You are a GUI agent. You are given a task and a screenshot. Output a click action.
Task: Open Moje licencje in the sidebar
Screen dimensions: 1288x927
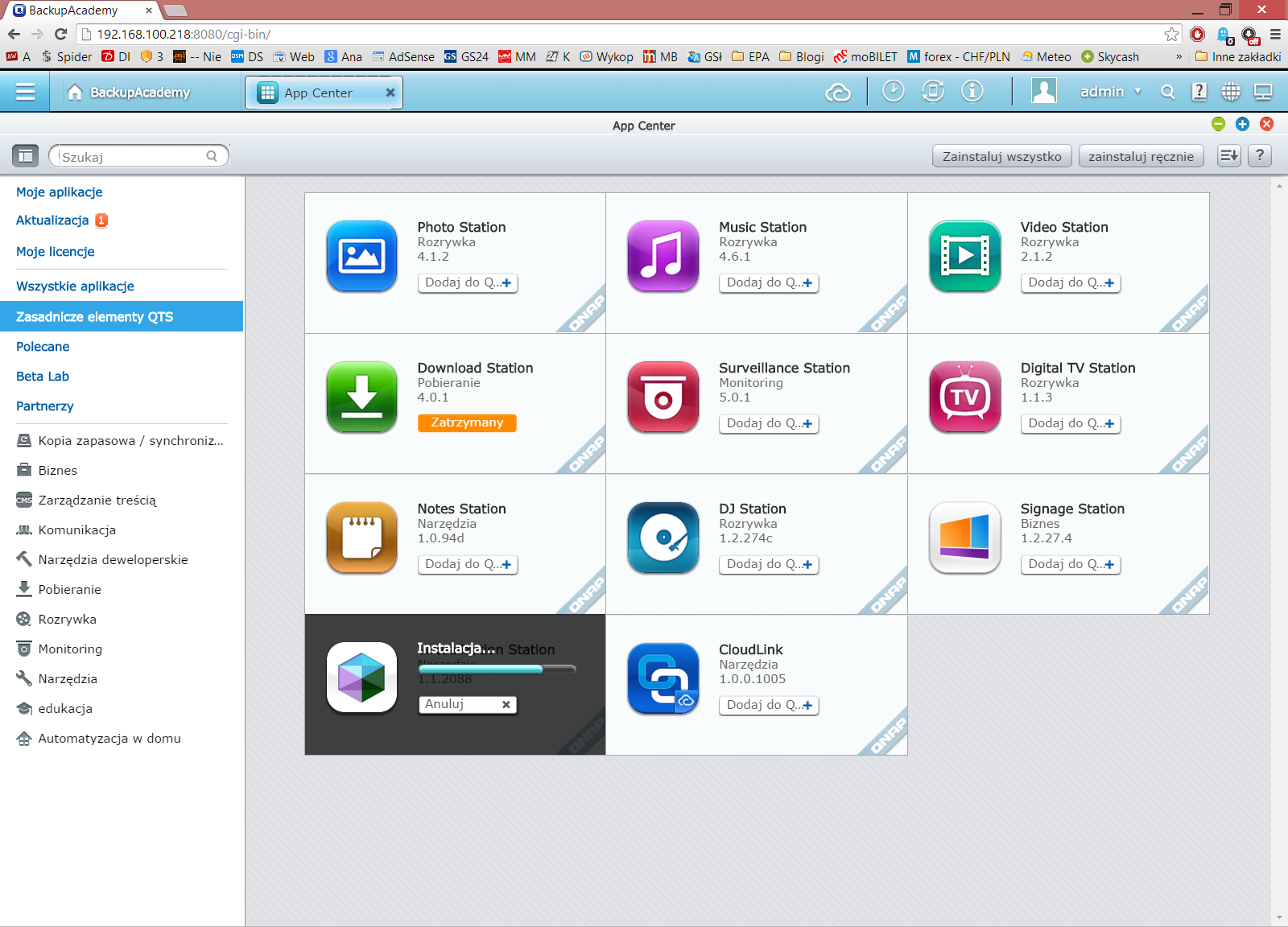tap(56, 252)
